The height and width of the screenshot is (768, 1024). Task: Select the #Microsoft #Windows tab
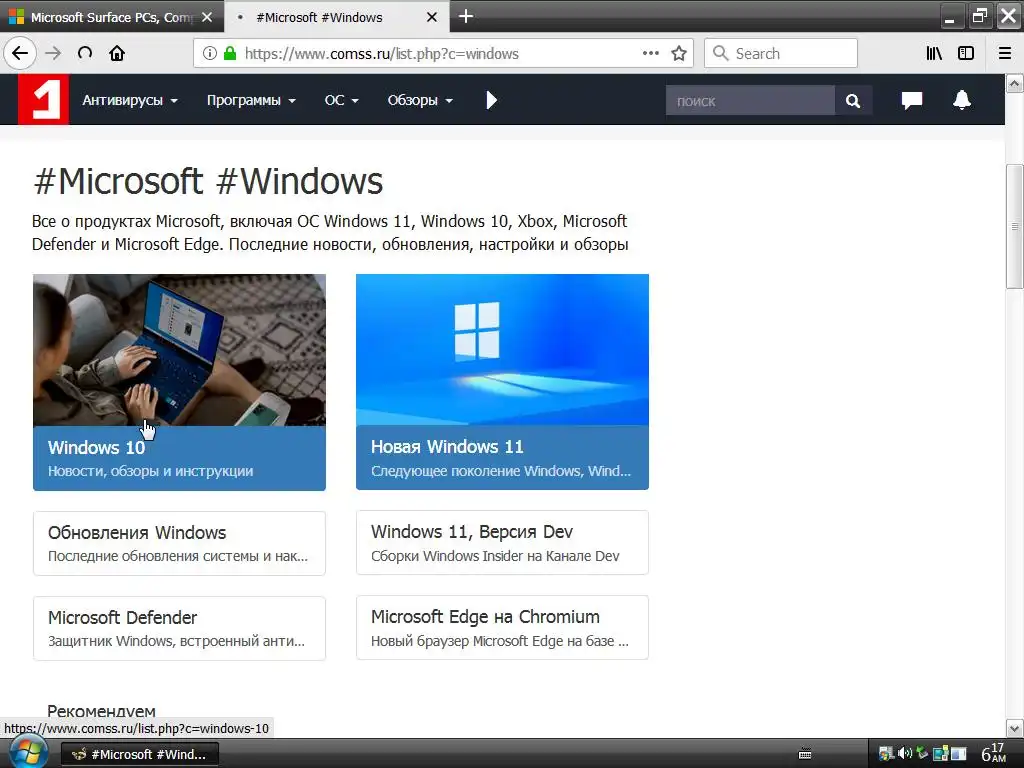pos(337,17)
